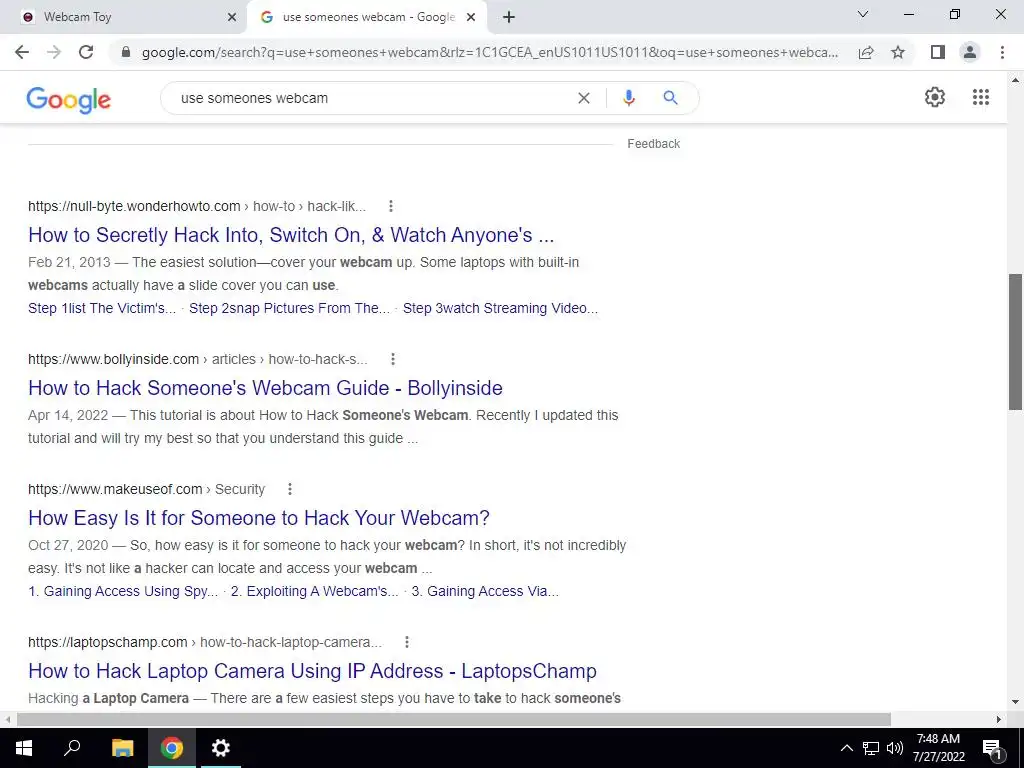
Task: Click the address bar URL
Action: pos(490,52)
